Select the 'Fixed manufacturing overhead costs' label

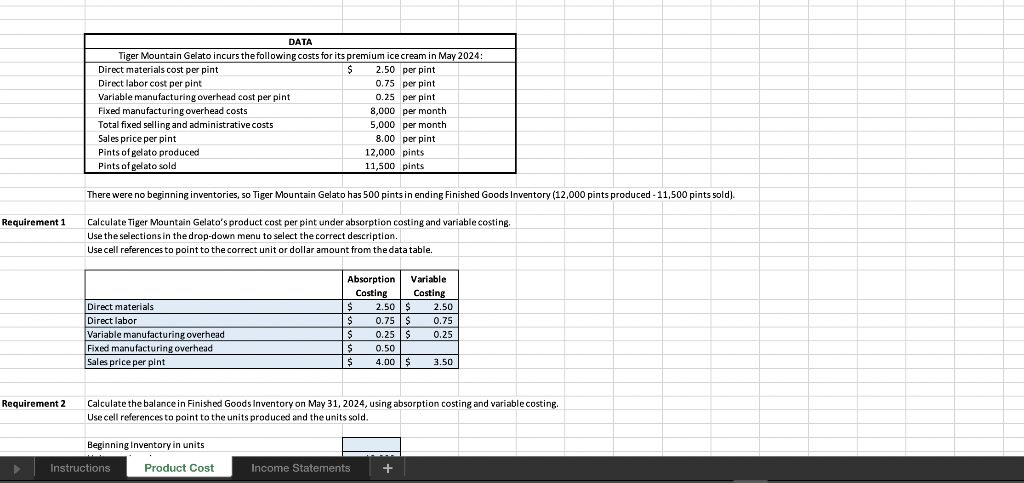[172, 111]
